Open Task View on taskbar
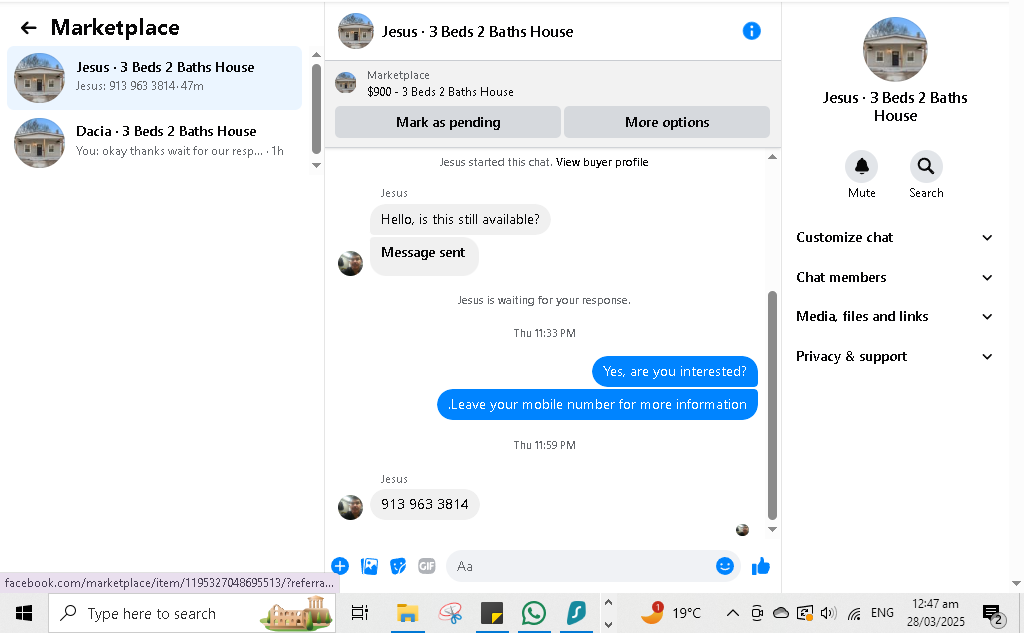Screen dimensions: 1024x633 360,613
